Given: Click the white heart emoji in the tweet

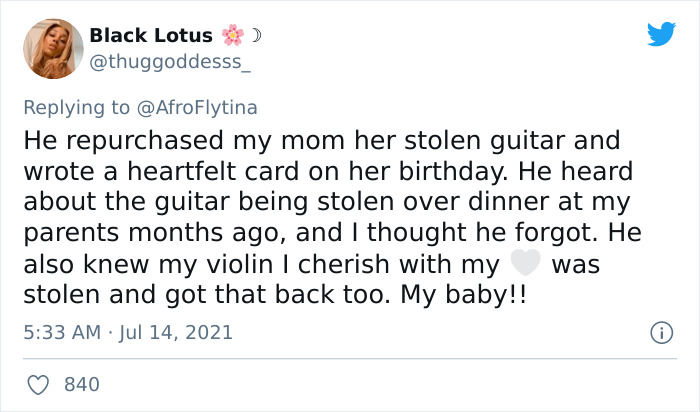Looking at the screenshot, I should pos(525,264).
